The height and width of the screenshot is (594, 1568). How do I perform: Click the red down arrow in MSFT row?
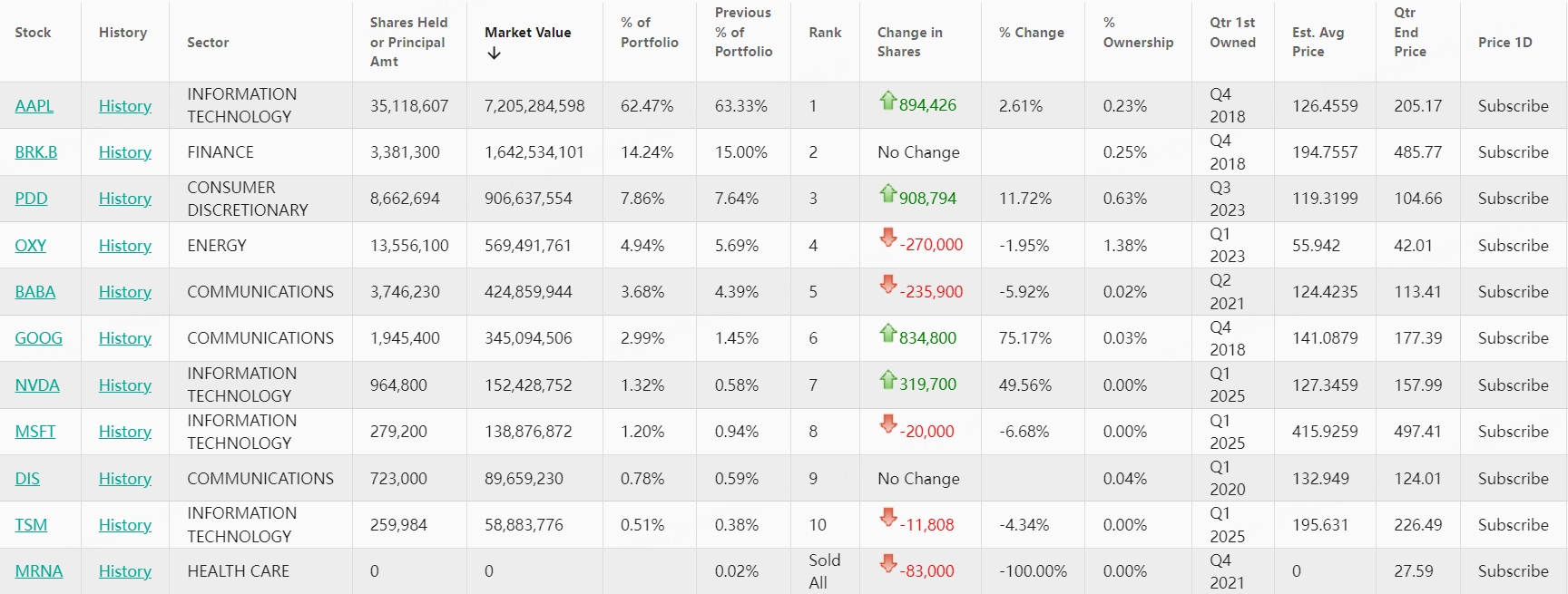coord(888,424)
